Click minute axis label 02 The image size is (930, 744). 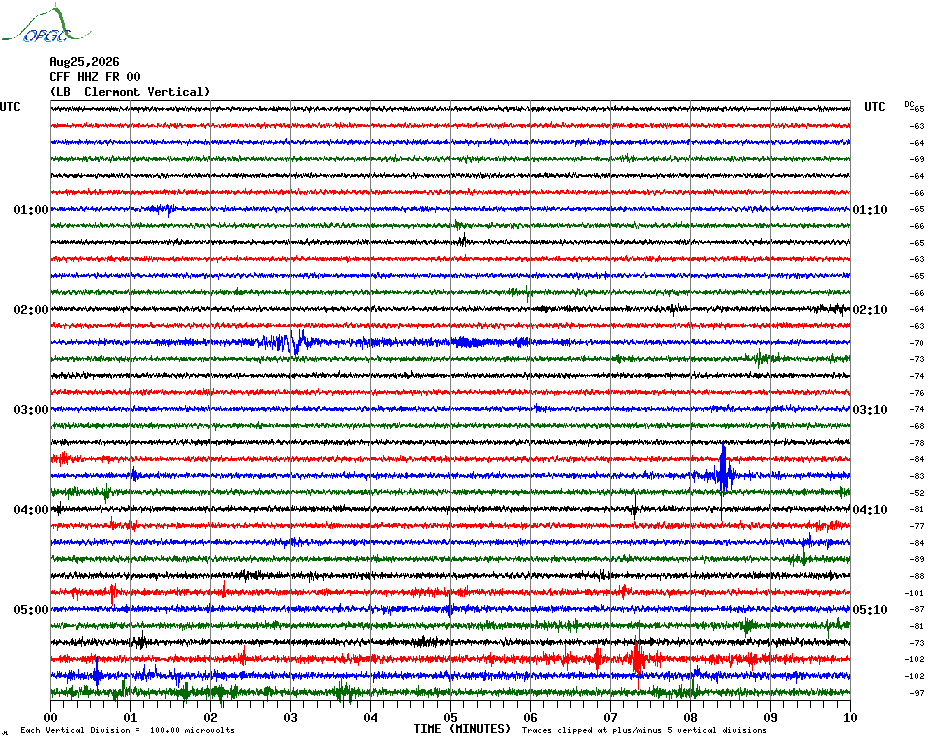(211, 717)
